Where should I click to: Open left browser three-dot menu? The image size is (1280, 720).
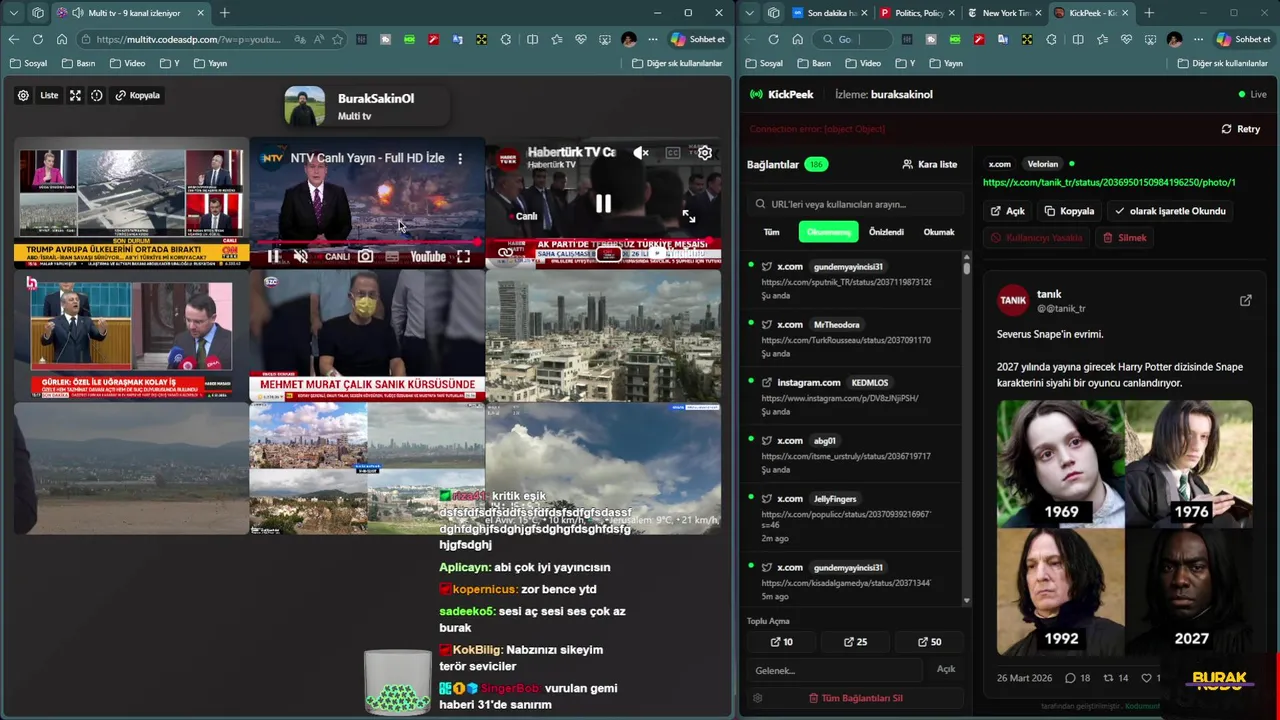click(652, 39)
